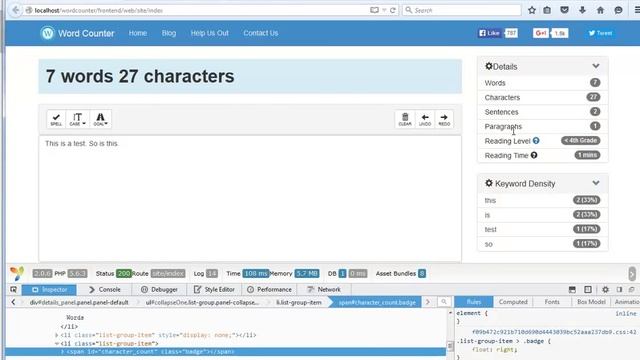Expand the hidden li display none node
Viewport: 640px width, 360px height.
coord(57,335)
